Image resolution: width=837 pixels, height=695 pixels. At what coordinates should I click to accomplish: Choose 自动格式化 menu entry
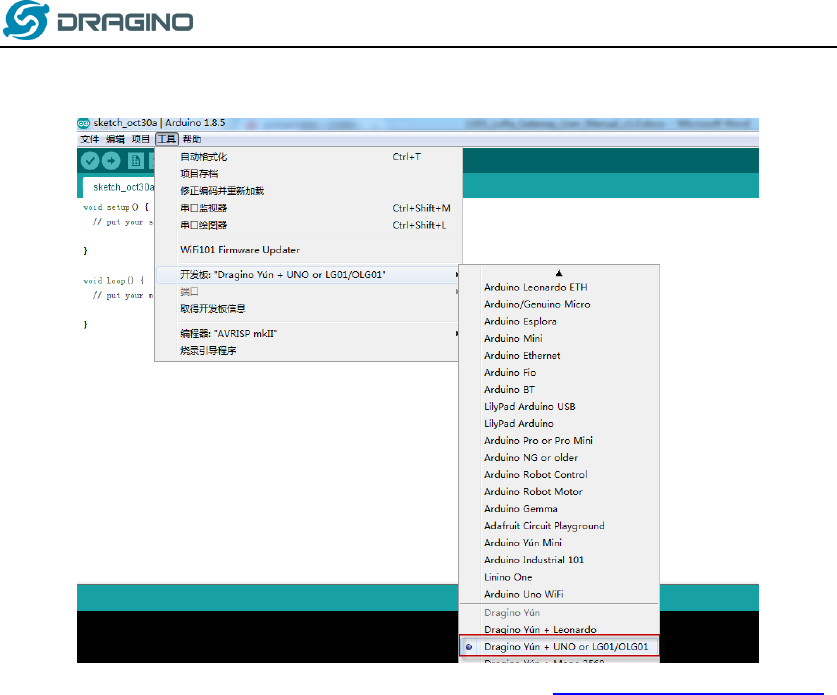(x=308, y=157)
